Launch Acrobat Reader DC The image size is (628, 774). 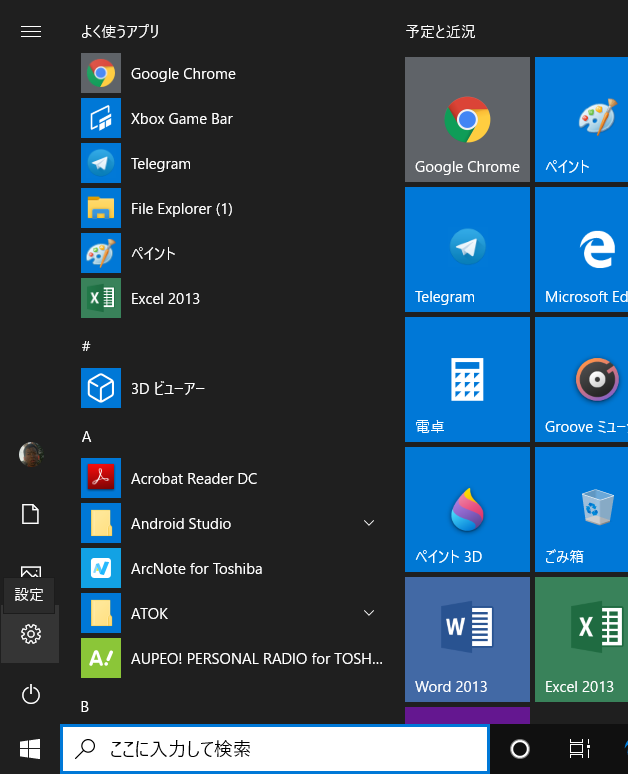[232, 478]
